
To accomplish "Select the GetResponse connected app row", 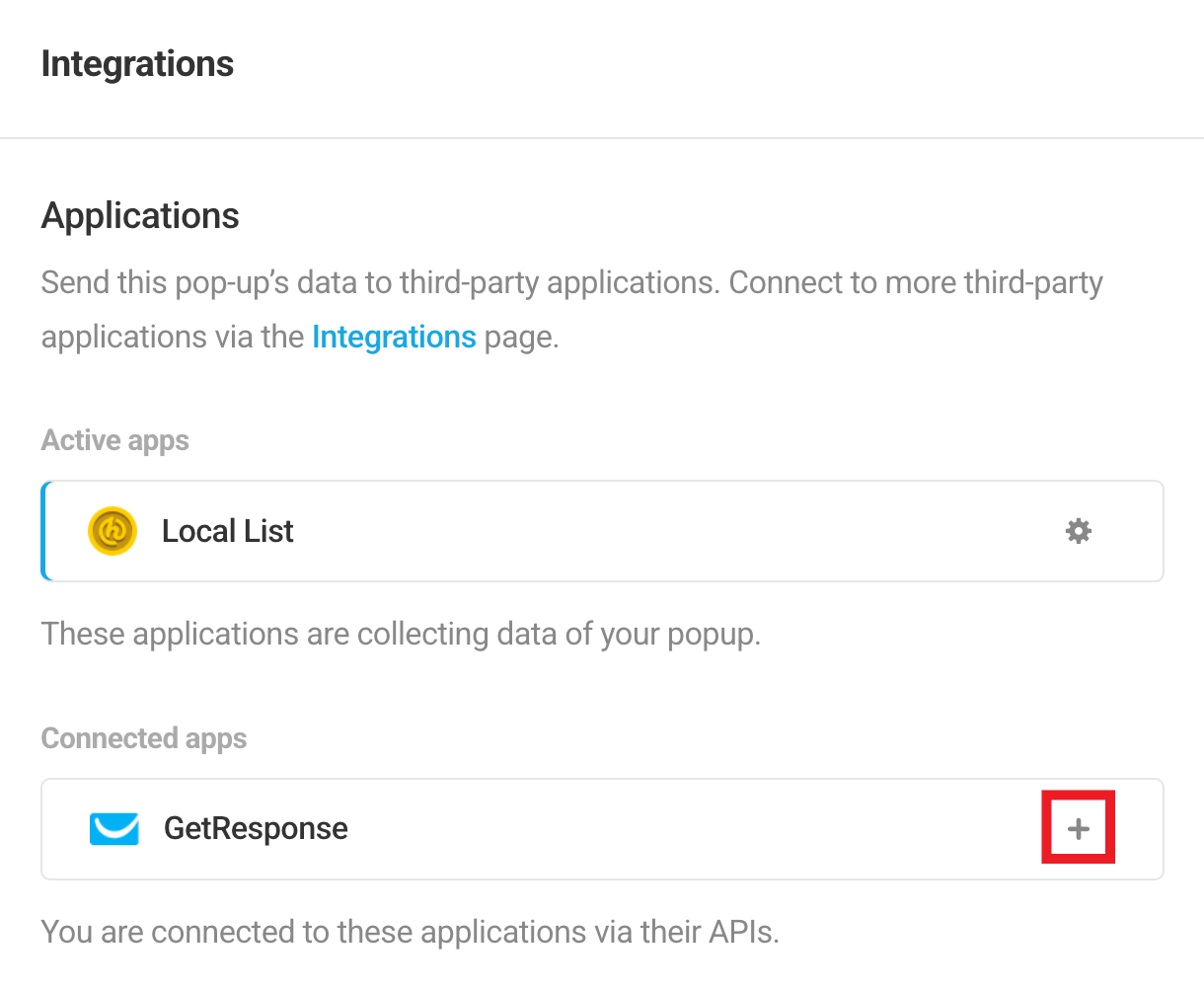I will (x=602, y=829).
